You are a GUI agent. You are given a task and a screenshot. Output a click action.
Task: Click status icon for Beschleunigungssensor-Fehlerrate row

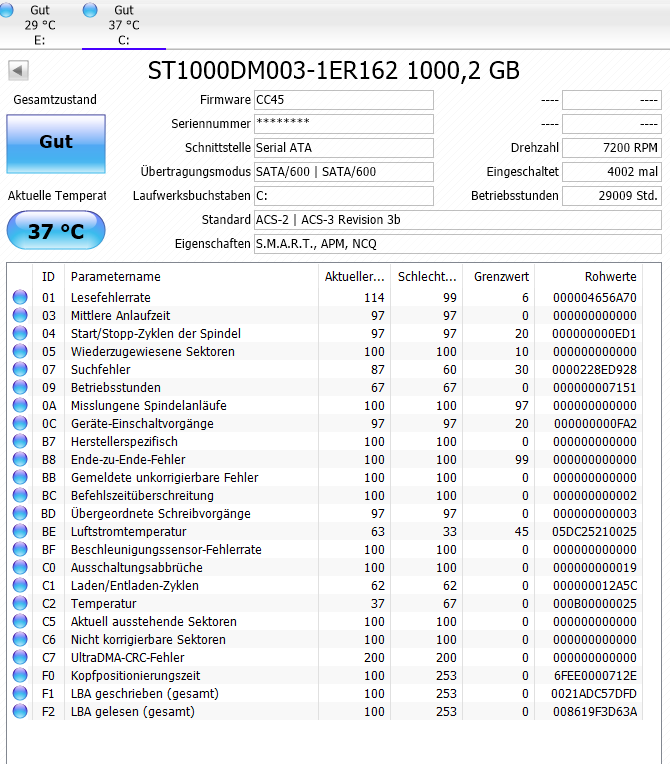20,550
